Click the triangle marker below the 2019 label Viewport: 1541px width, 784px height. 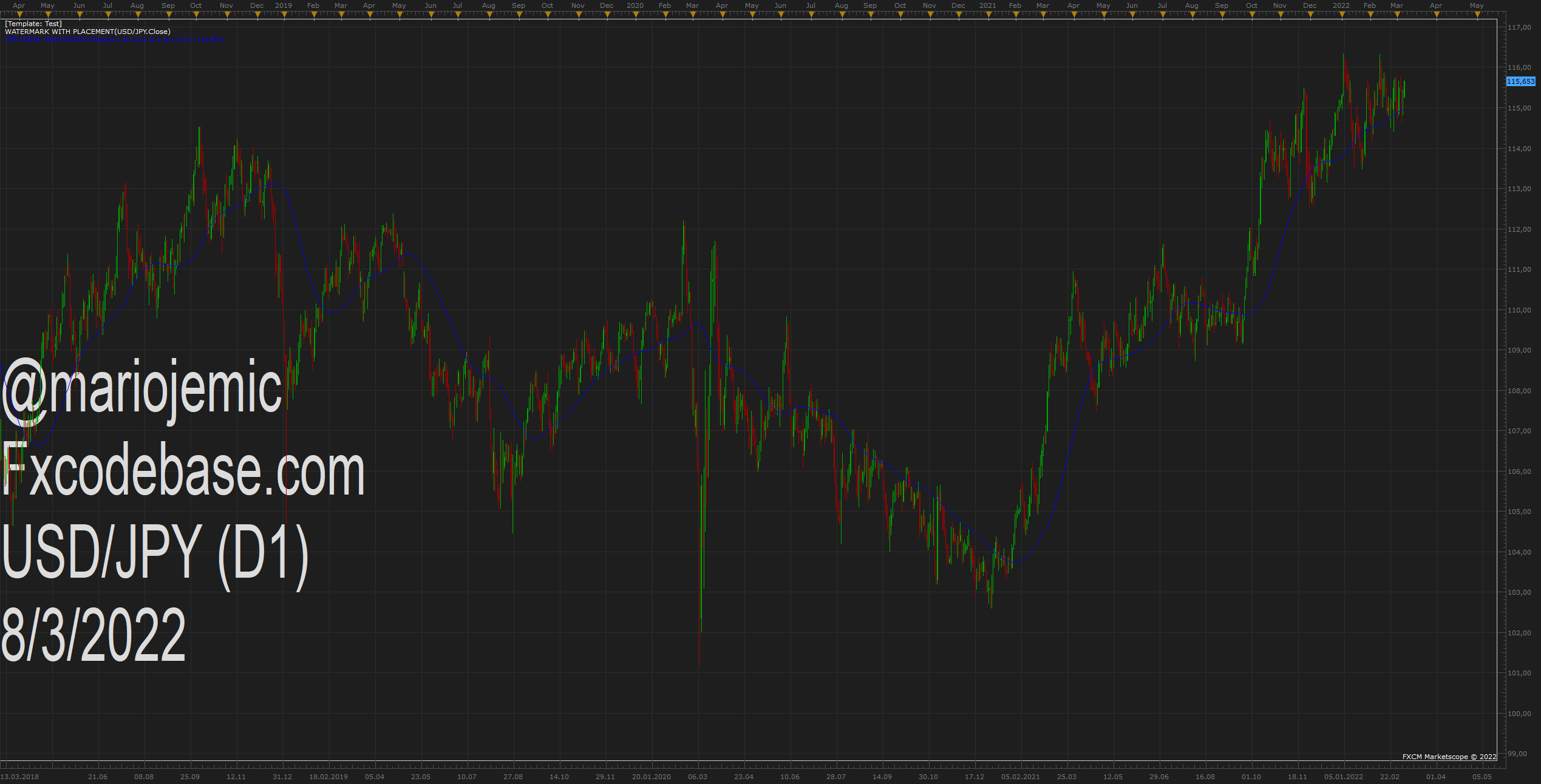point(284,15)
